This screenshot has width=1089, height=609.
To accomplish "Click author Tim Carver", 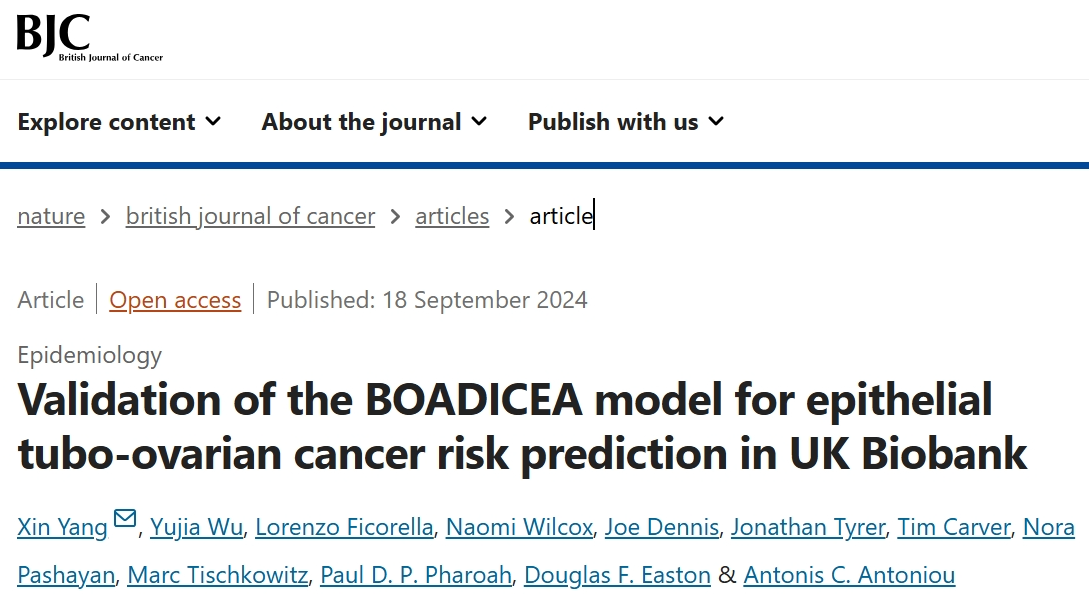I will pyautogui.click(x=955, y=527).
